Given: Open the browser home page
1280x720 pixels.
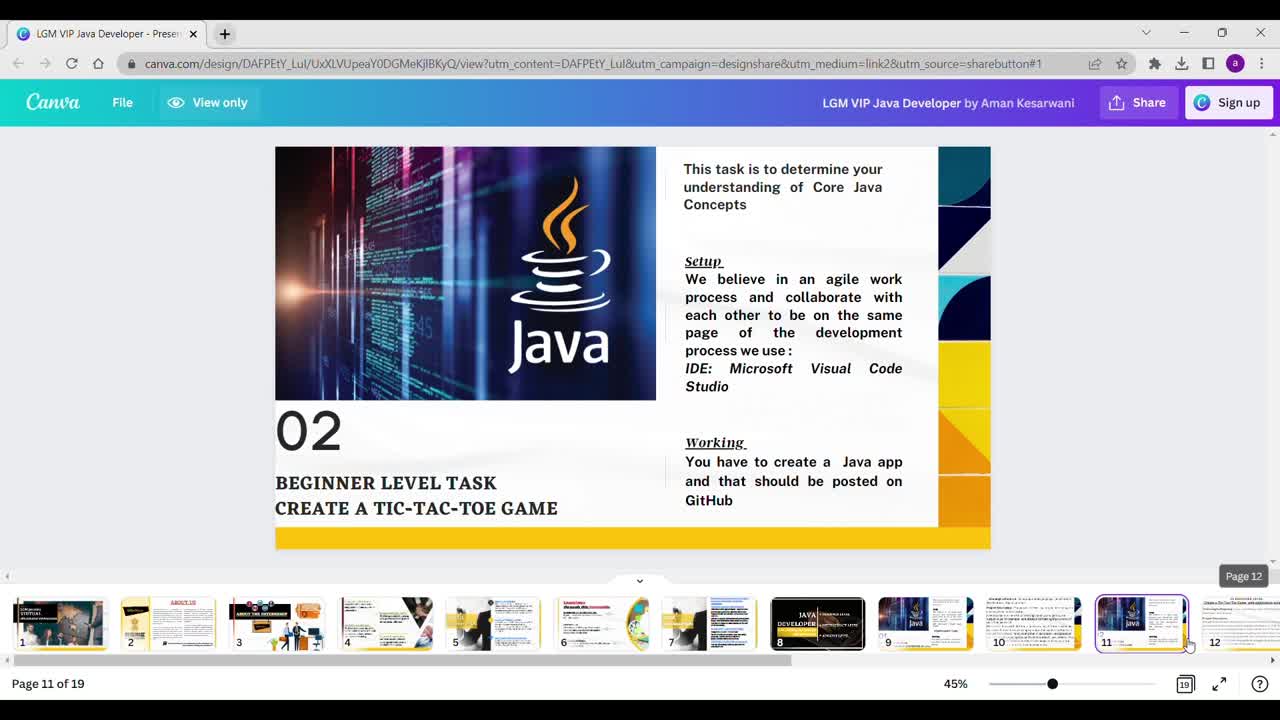Looking at the screenshot, I should pos(98,63).
